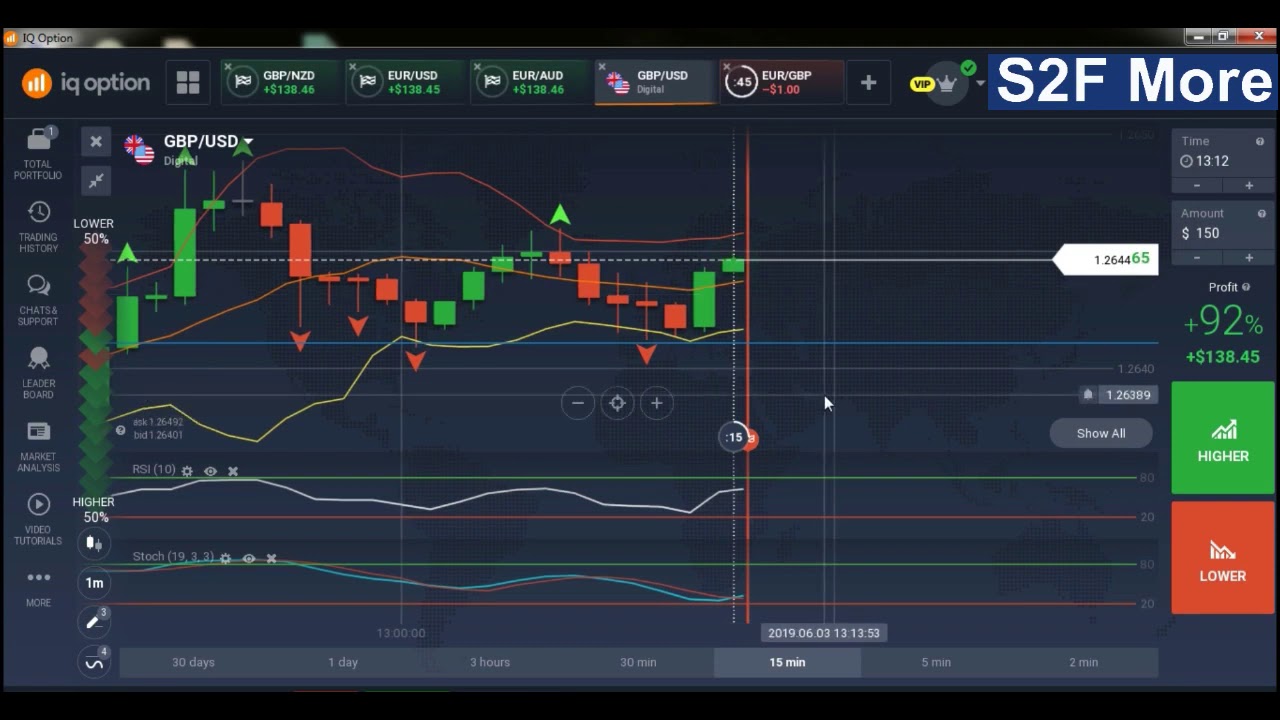This screenshot has height=720, width=1280.
Task: Open the drawing tools pencil button
Action: (94, 621)
